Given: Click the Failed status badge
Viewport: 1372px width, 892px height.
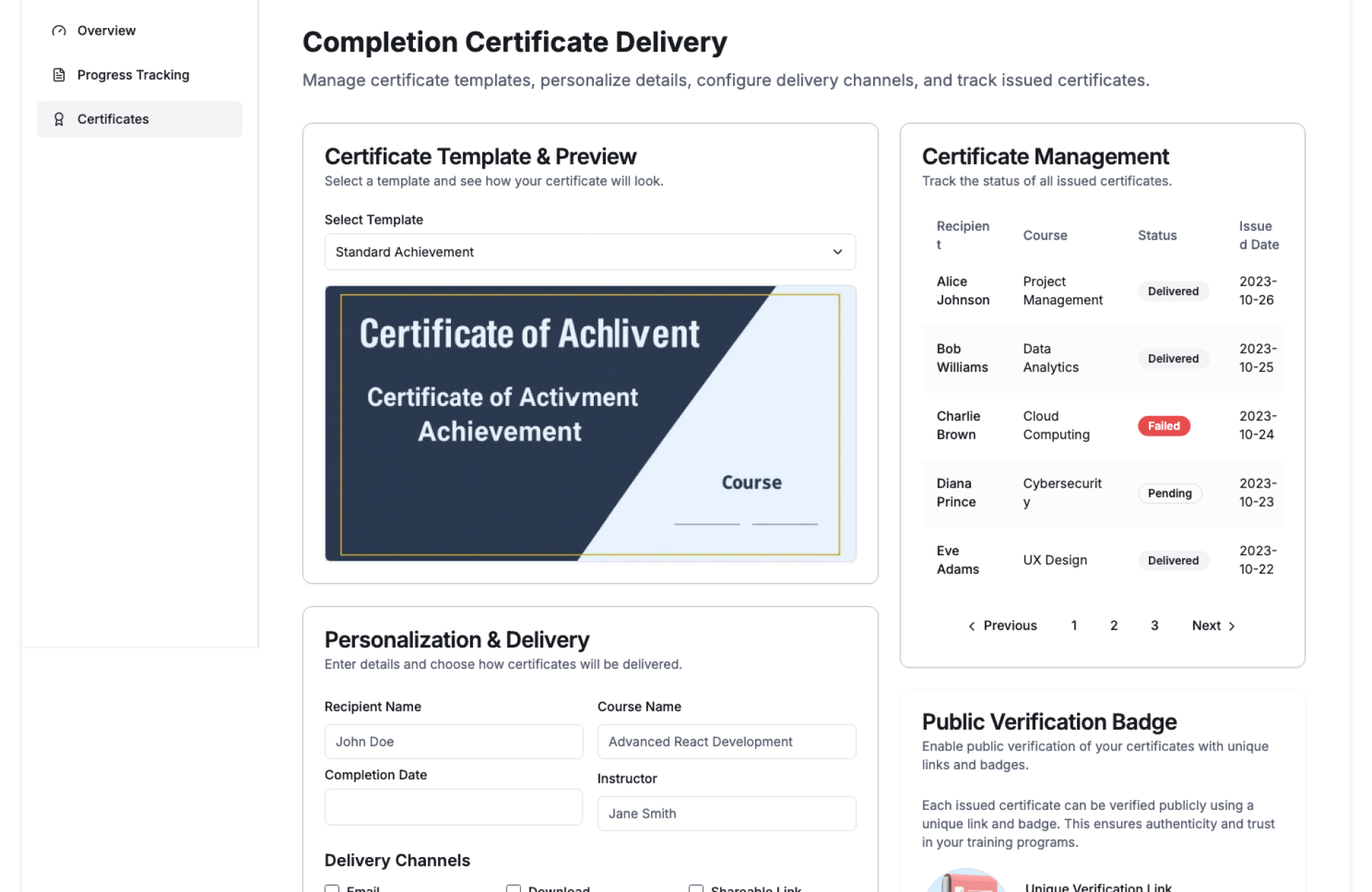Looking at the screenshot, I should click(1163, 426).
